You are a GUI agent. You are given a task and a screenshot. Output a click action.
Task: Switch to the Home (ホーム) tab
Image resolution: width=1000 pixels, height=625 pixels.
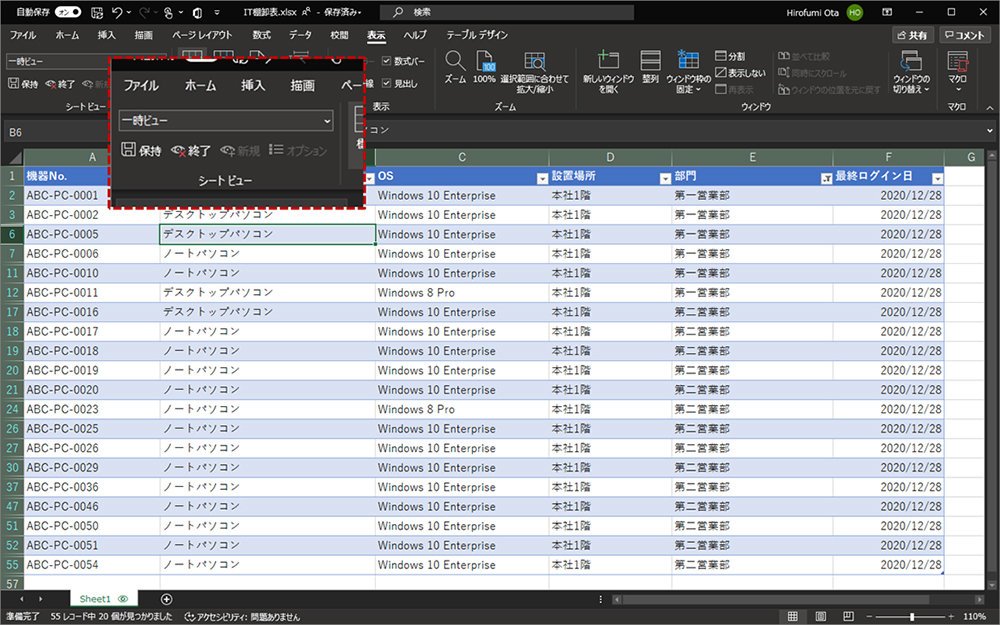pyautogui.click(x=67, y=35)
